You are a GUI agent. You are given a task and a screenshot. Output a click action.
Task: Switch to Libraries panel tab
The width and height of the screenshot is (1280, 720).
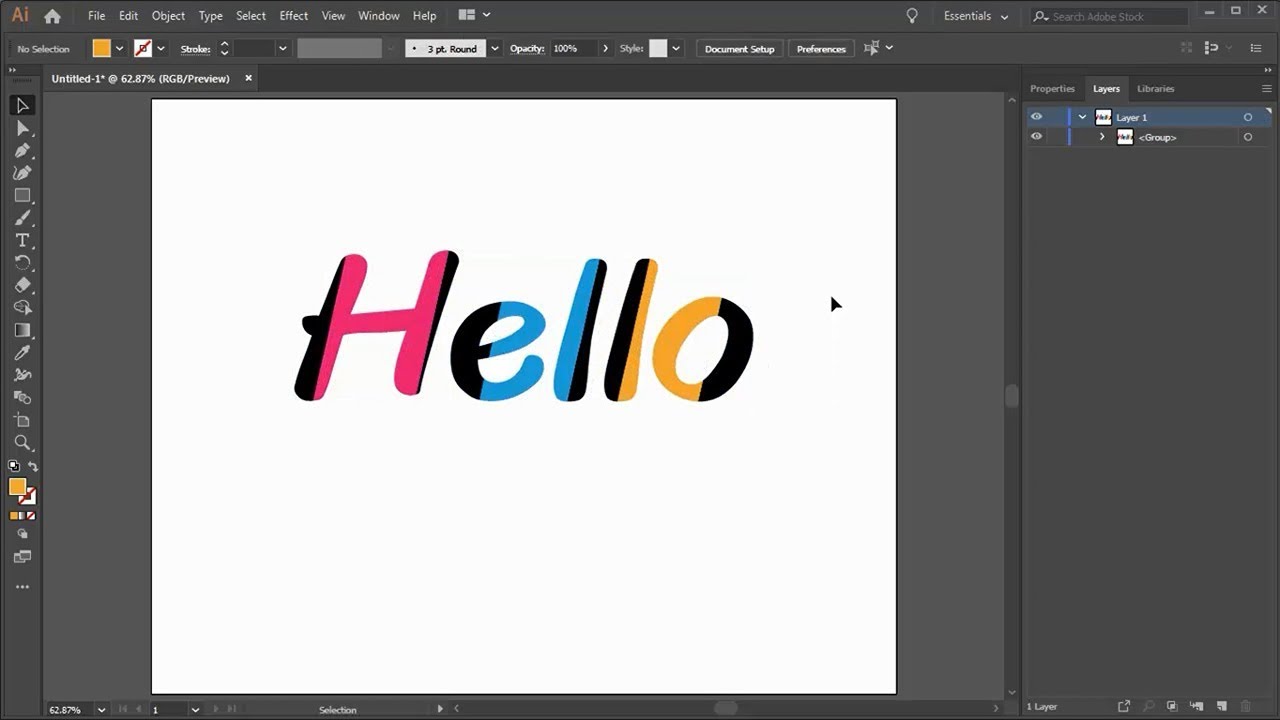click(x=1156, y=89)
